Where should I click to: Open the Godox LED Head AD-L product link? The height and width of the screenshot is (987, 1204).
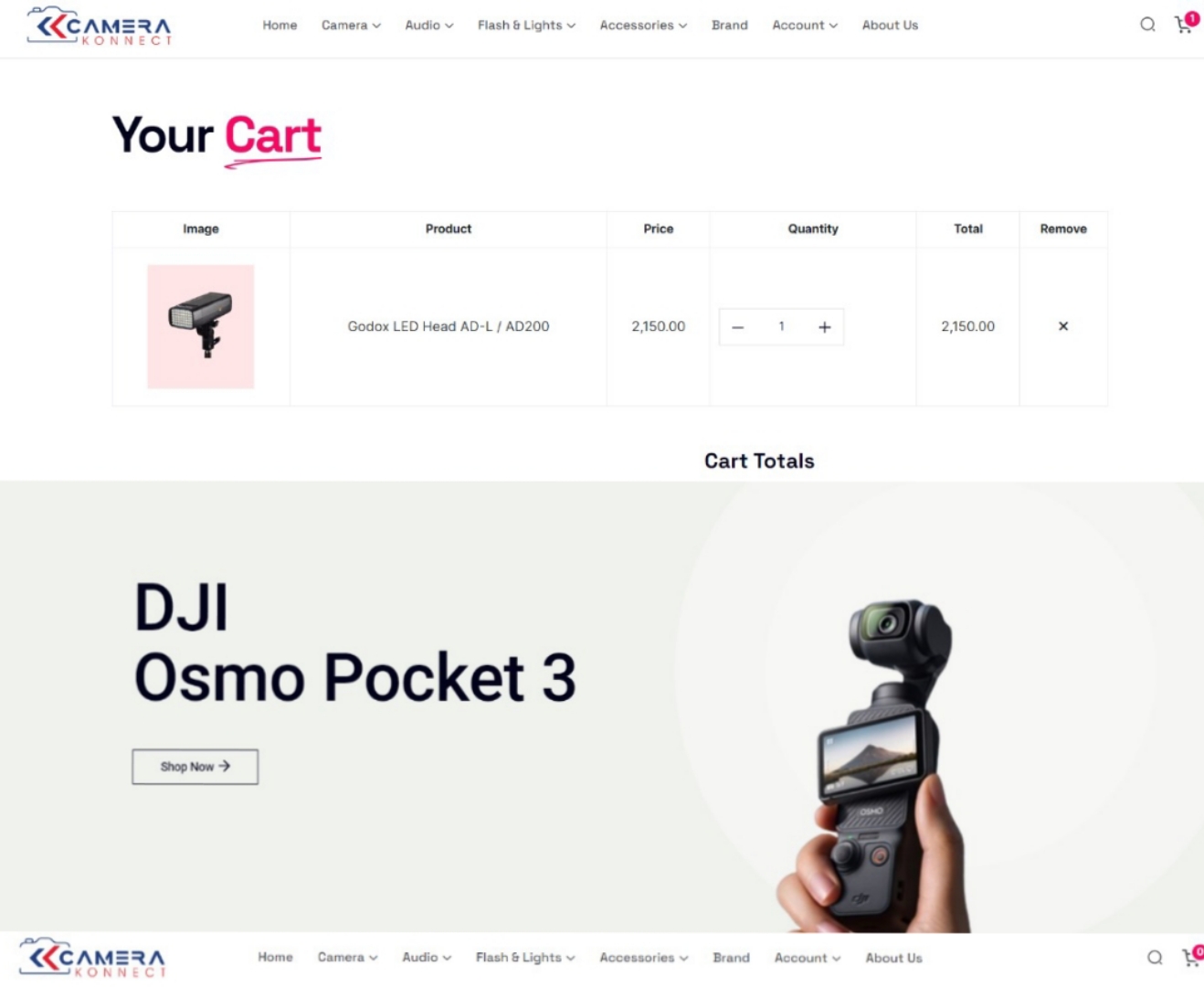click(449, 326)
